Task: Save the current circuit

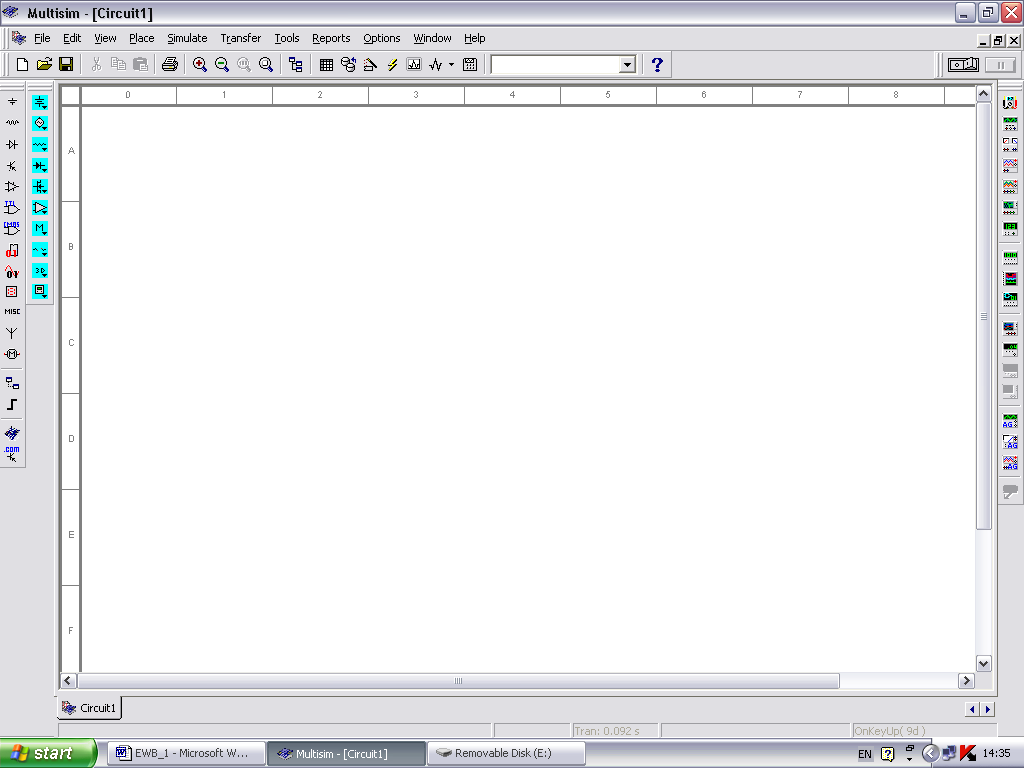Action: (x=66, y=64)
